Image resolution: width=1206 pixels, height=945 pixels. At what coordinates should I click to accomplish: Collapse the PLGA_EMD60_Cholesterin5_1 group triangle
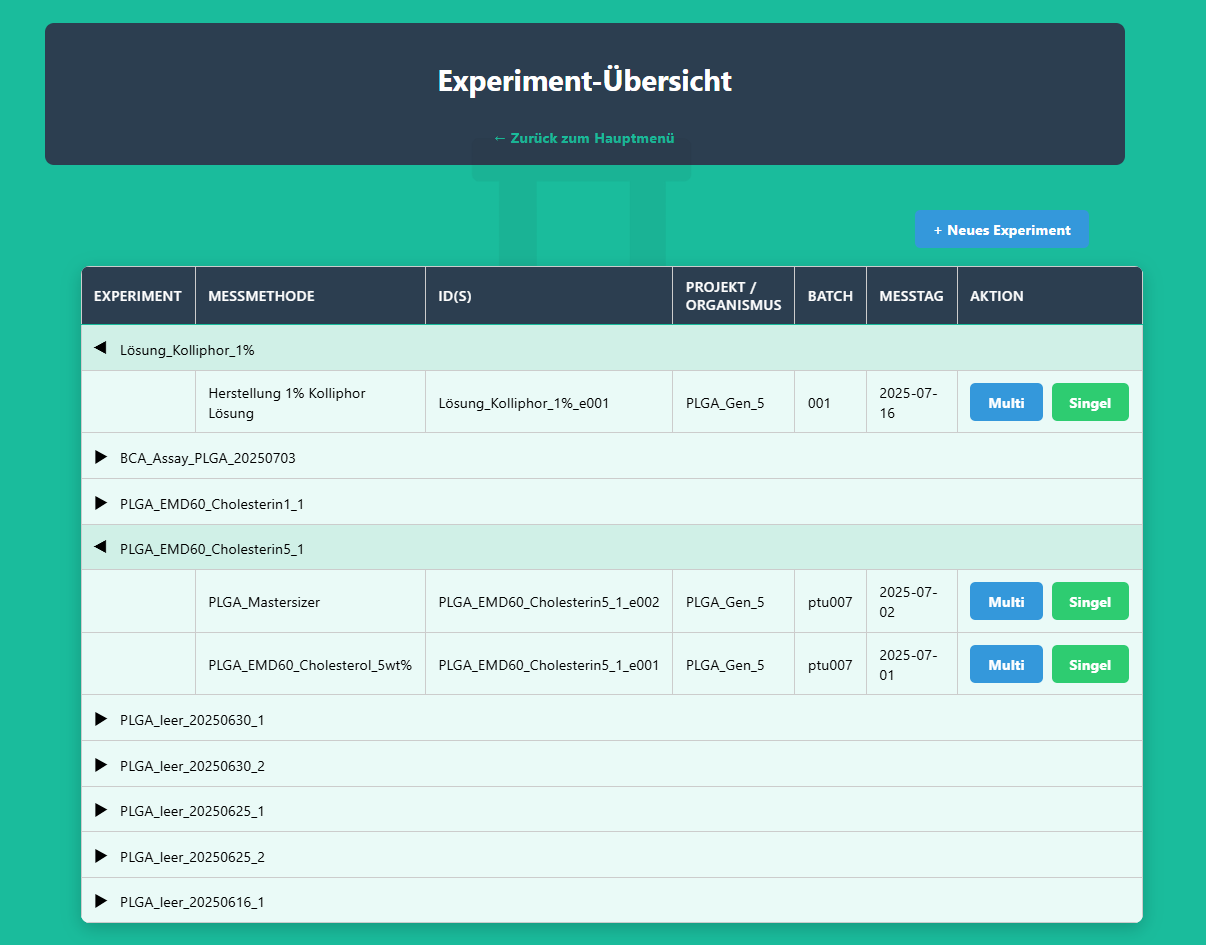[98, 548]
